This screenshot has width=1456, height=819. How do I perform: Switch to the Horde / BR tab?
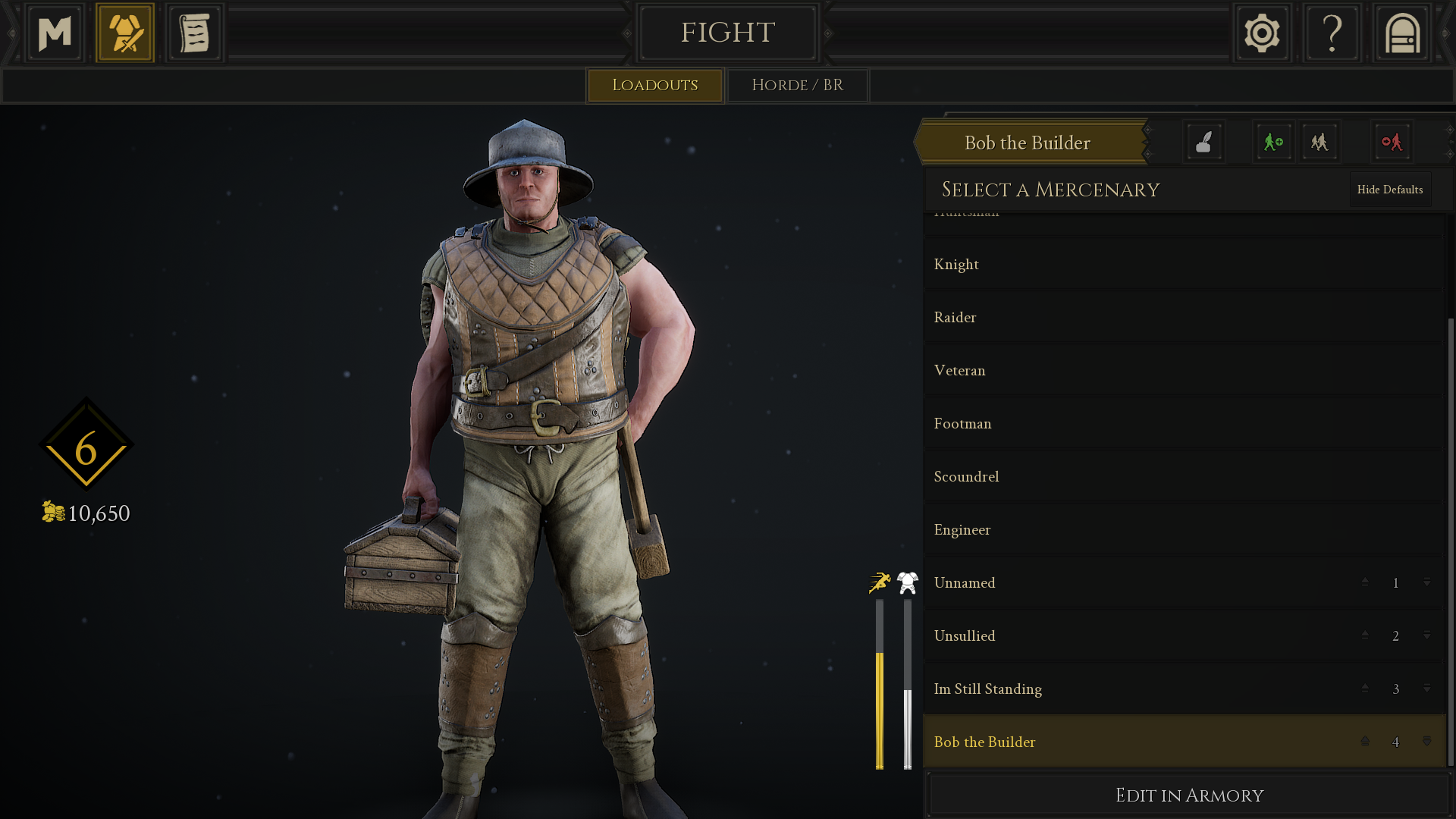798,85
